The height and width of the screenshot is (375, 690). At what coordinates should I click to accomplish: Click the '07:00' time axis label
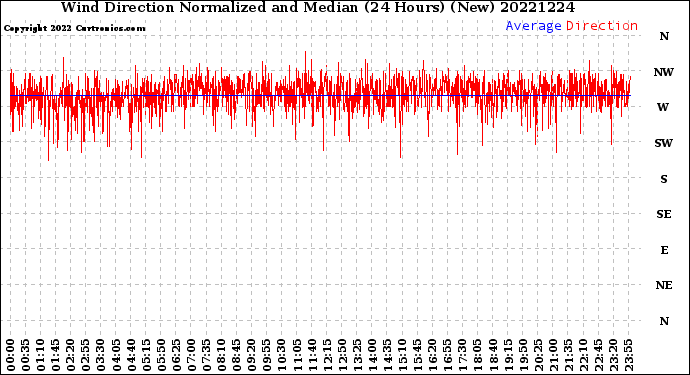[x=191, y=356]
